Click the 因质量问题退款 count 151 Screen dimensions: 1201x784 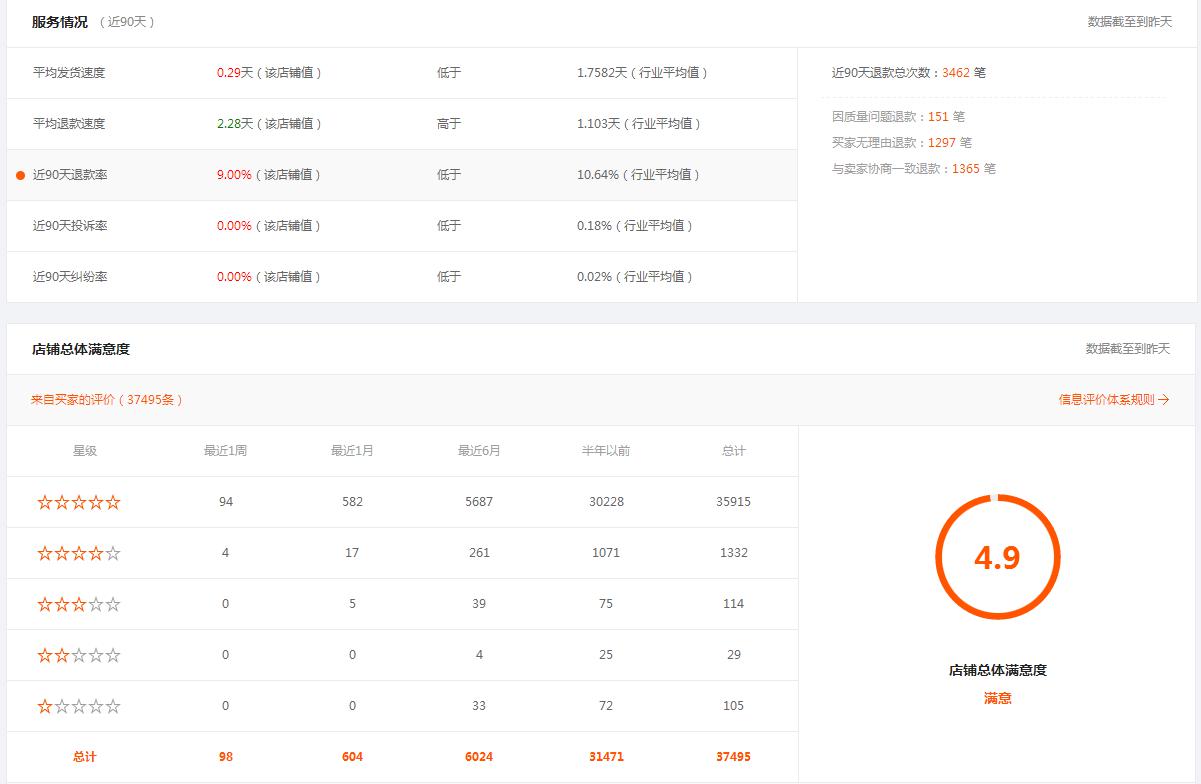point(938,117)
